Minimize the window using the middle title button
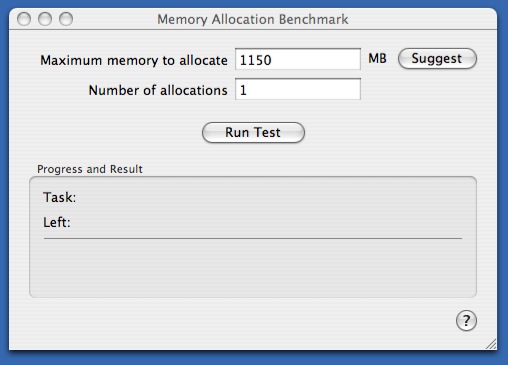508x365 pixels. [x=45, y=19]
